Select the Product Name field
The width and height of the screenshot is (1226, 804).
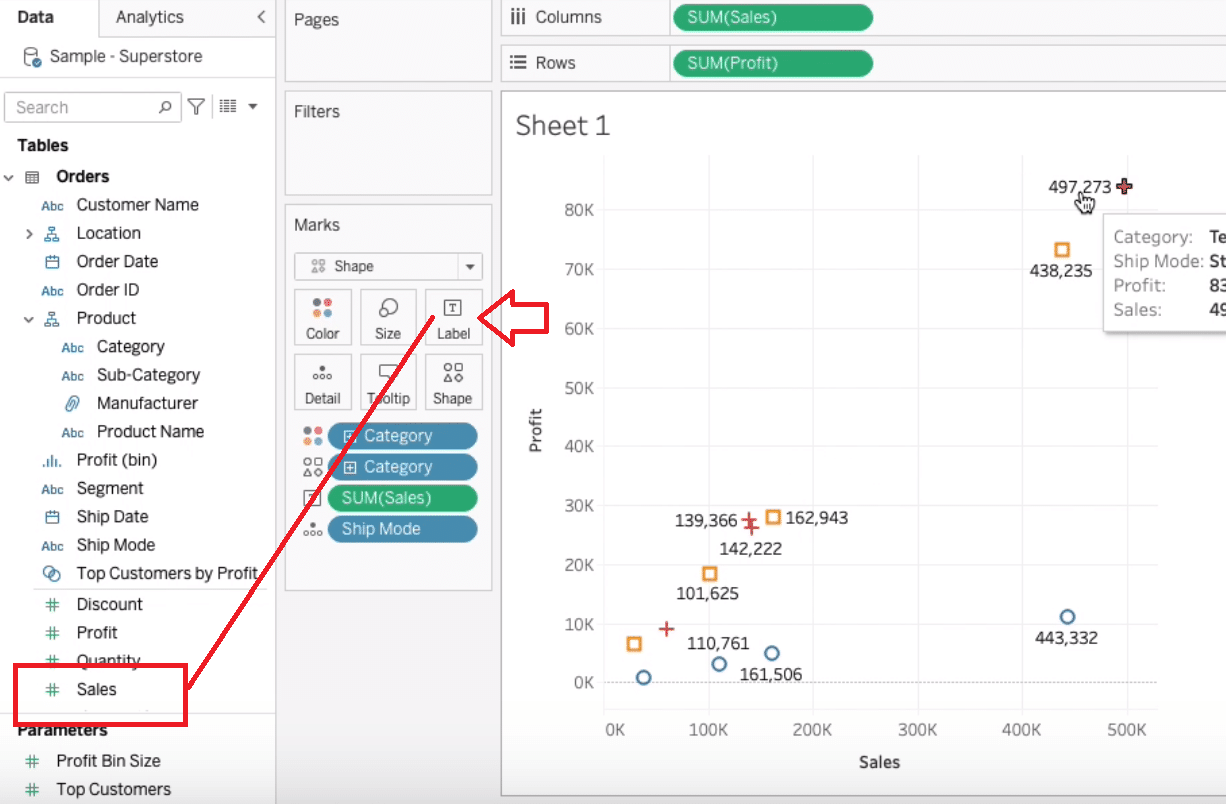(150, 432)
